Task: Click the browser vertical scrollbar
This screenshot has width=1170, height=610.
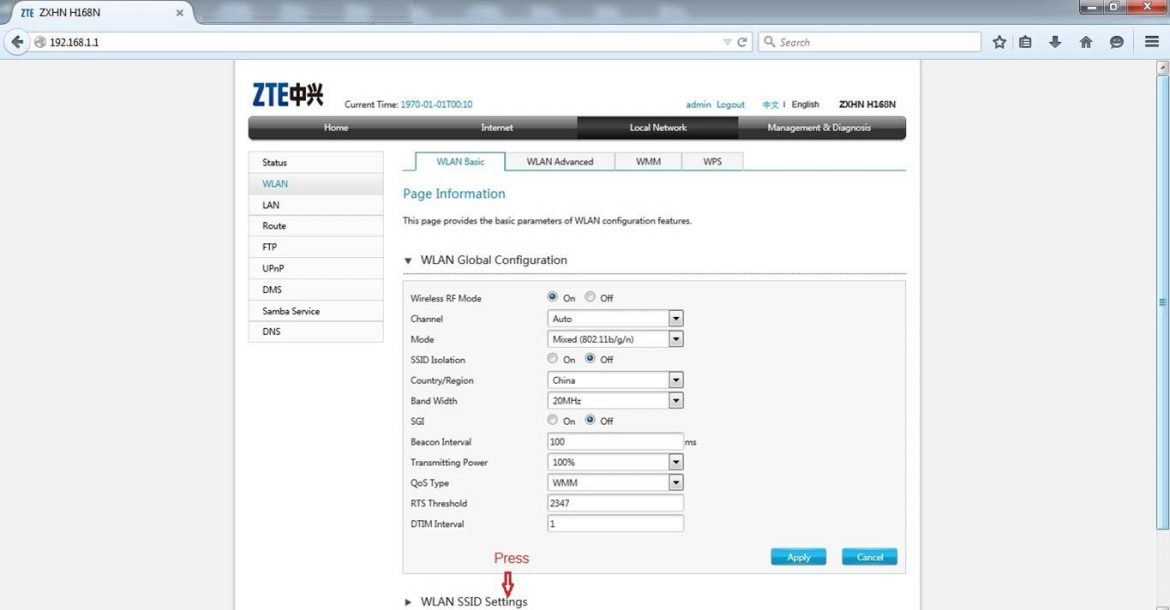Action: (1162, 302)
